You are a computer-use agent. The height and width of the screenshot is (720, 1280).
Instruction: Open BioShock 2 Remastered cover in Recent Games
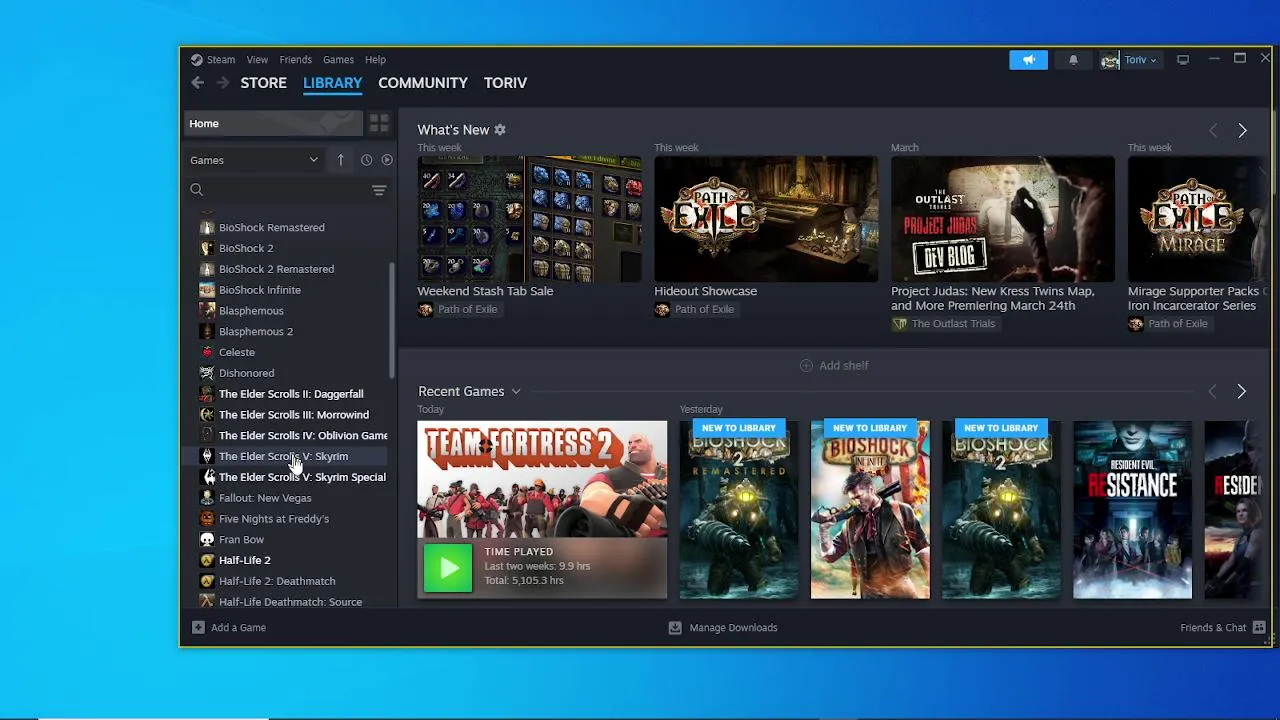tap(739, 510)
